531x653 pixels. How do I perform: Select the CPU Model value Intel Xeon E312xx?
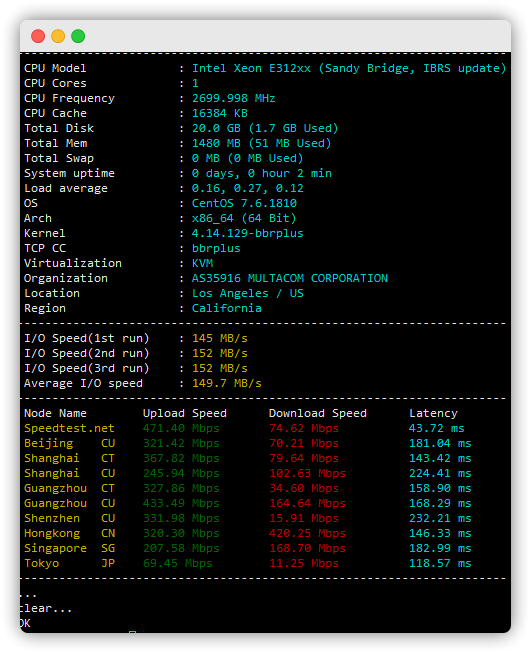point(251,68)
